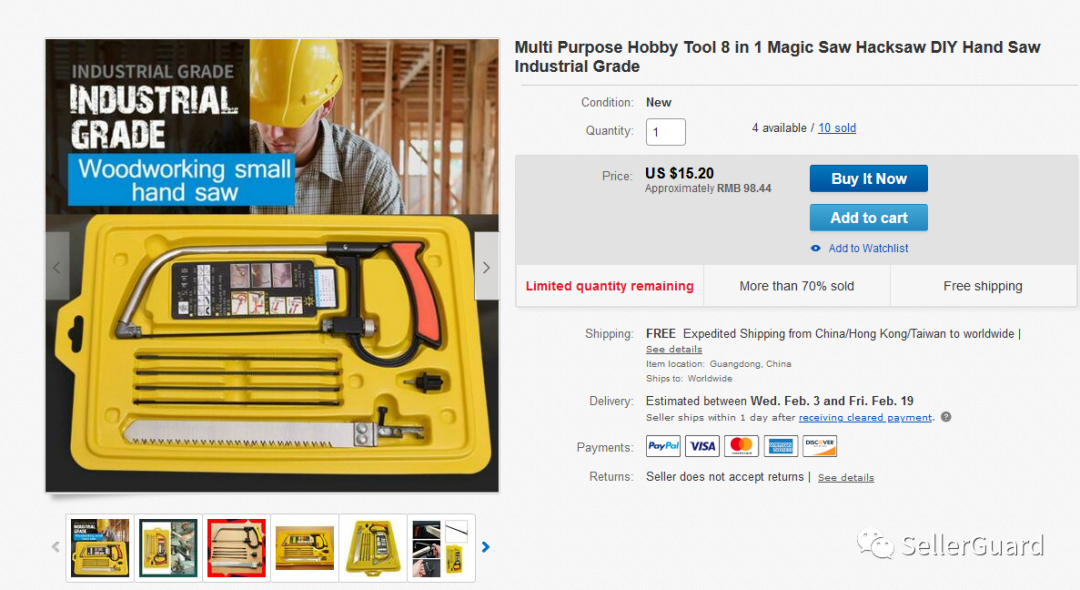Click the American Express payment icon

click(780, 446)
